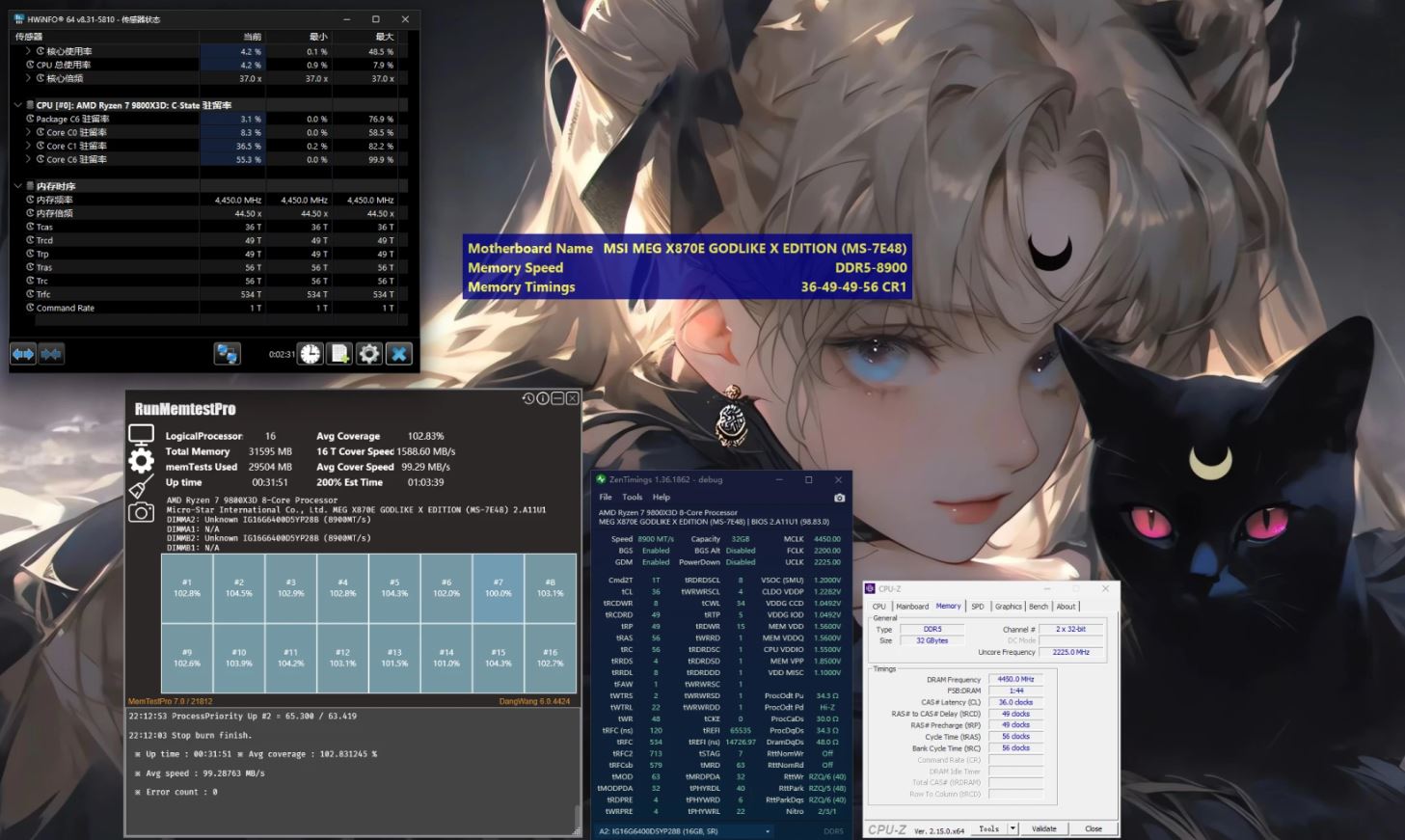Open the Tools menu in ZenTimings
Screen dimensions: 1405x840
[x=633, y=497]
